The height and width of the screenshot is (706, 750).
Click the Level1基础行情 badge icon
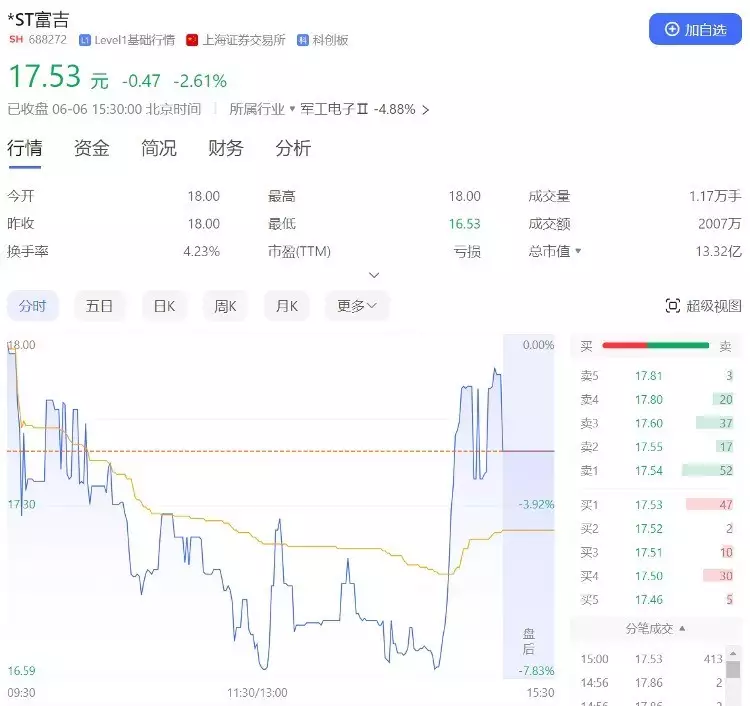click(x=85, y=40)
